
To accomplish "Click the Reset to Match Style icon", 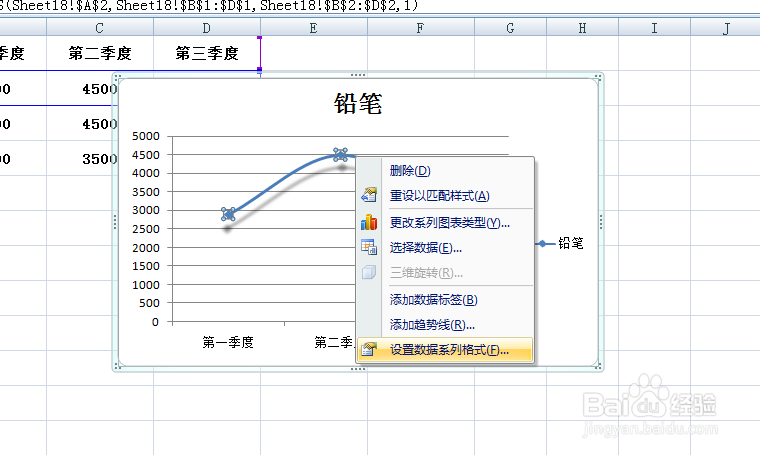I will coord(369,195).
